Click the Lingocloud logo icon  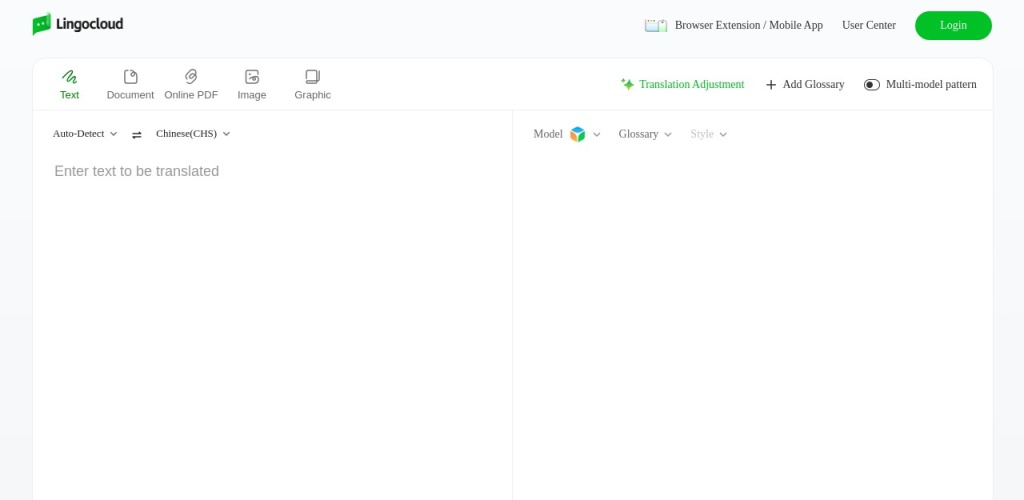click(x=41, y=24)
